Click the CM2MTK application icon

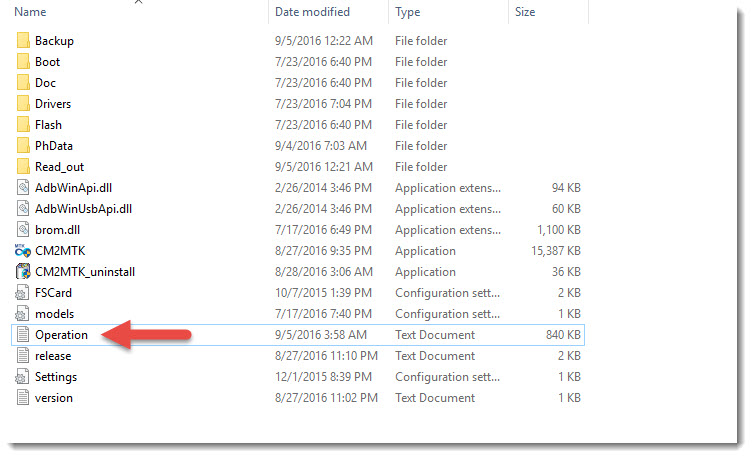(x=23, y=251)
